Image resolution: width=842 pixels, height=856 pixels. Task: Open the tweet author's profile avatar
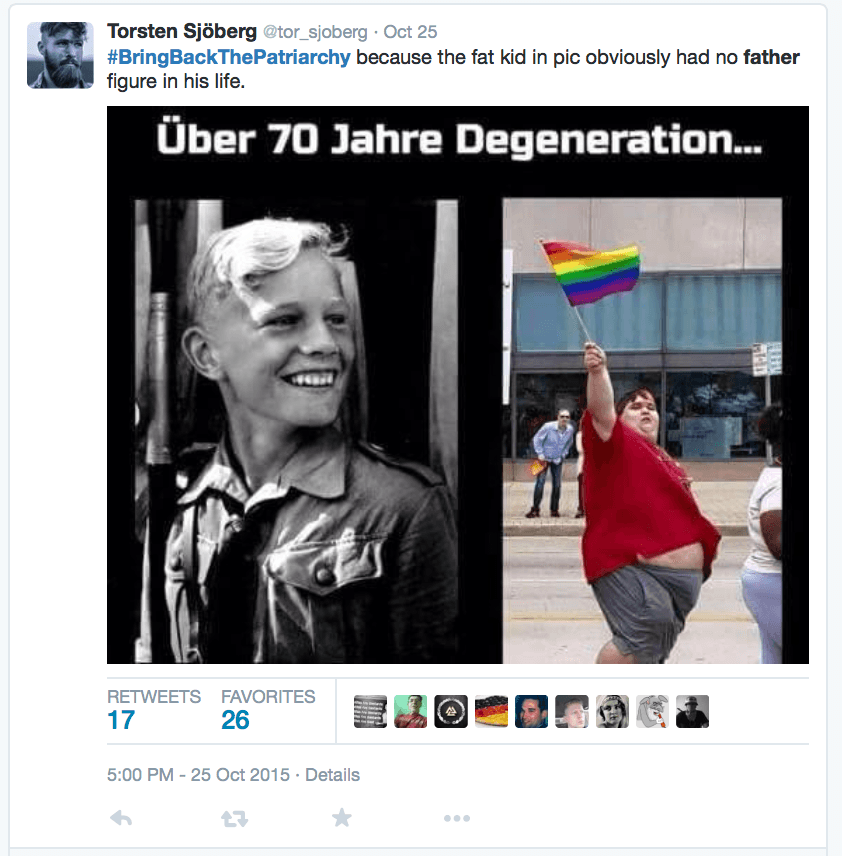click(x=60, y=55)
